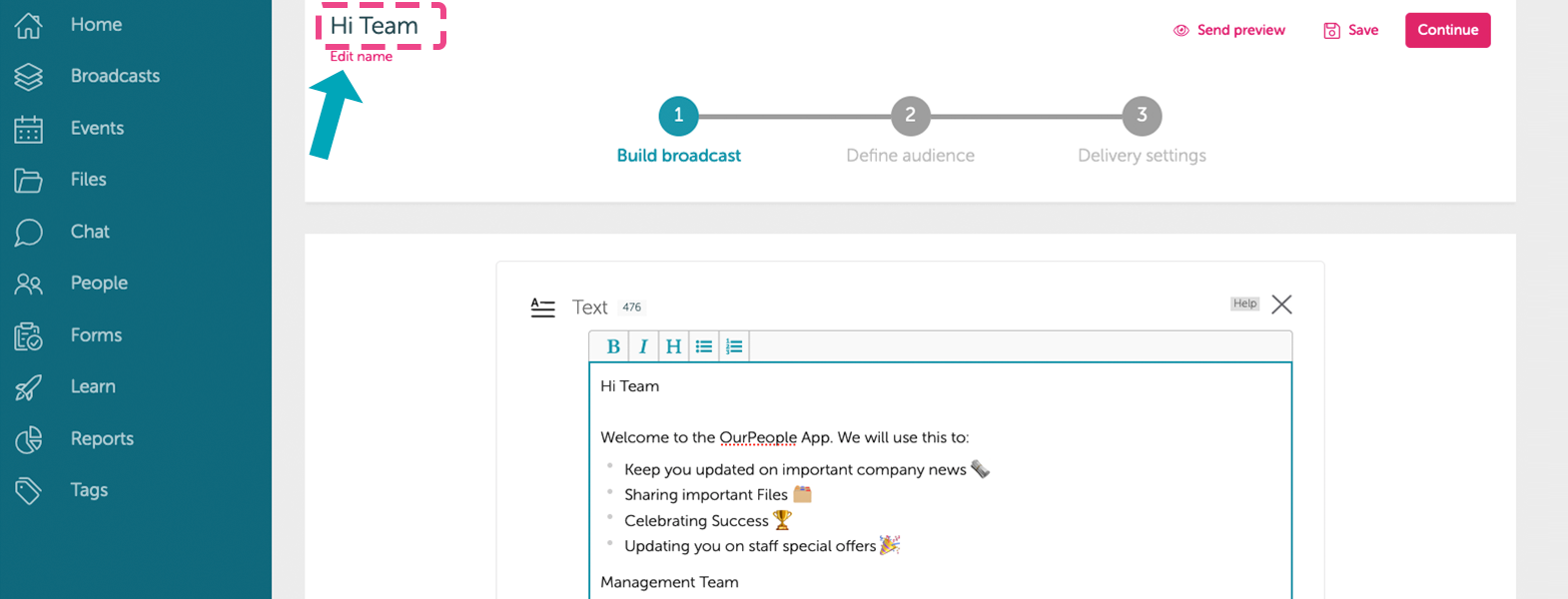The height and width of the screenshot is (599, 1568).
Task: Click the Delivery settings step label
Action: (1143, 156)
